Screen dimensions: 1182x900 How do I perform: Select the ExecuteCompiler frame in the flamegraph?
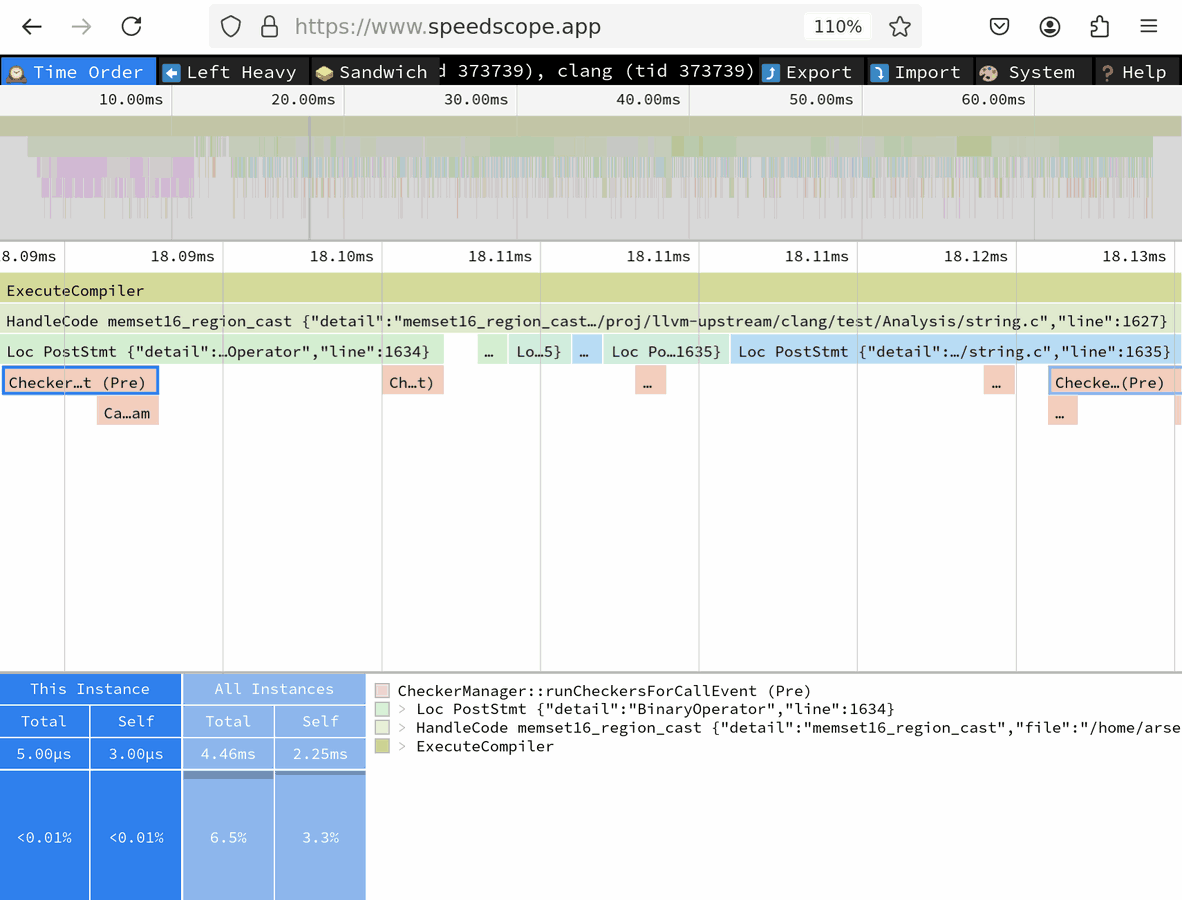pos(590,290)
